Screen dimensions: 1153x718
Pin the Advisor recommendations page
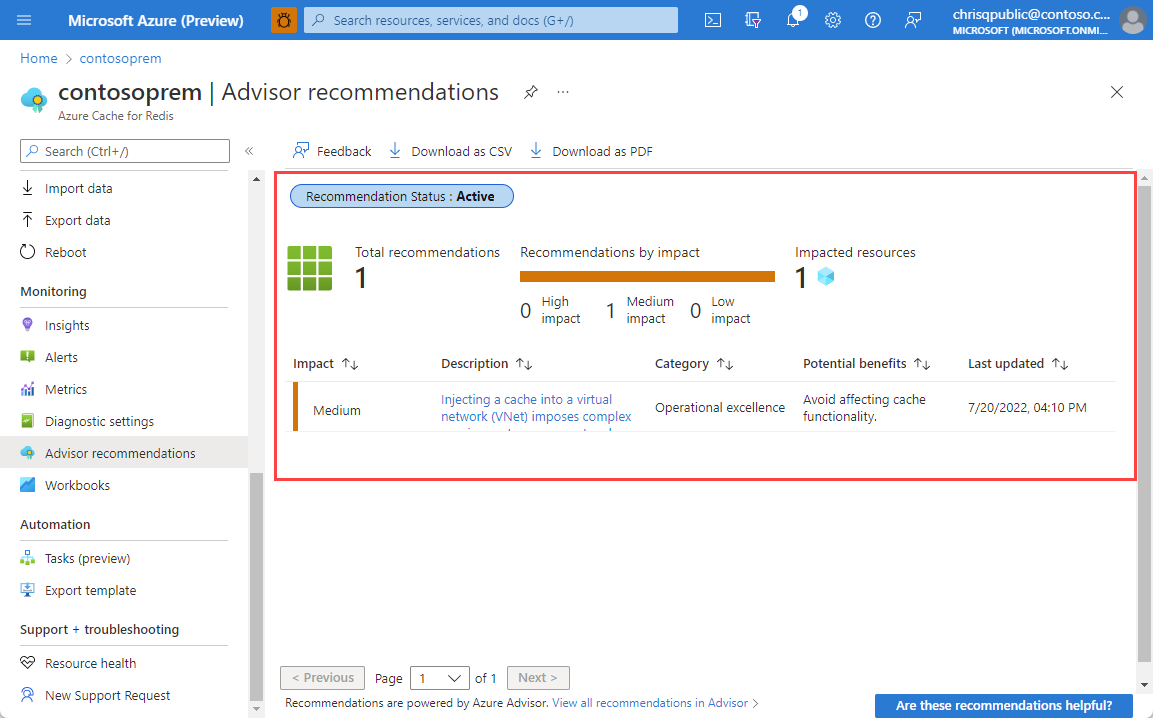tap(530, 91)
